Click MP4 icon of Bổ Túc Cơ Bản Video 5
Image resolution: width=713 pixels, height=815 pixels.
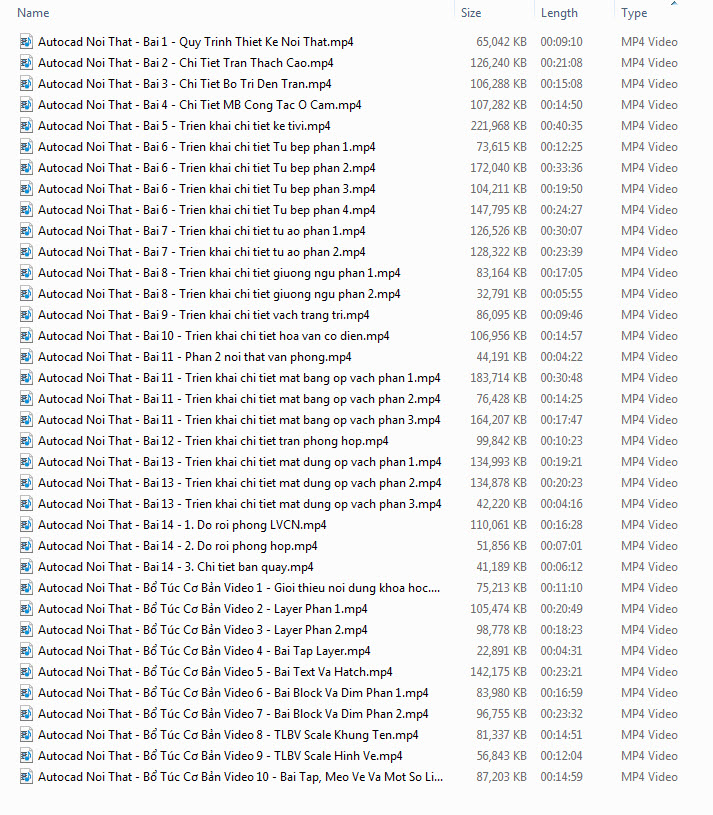[26, 672]
